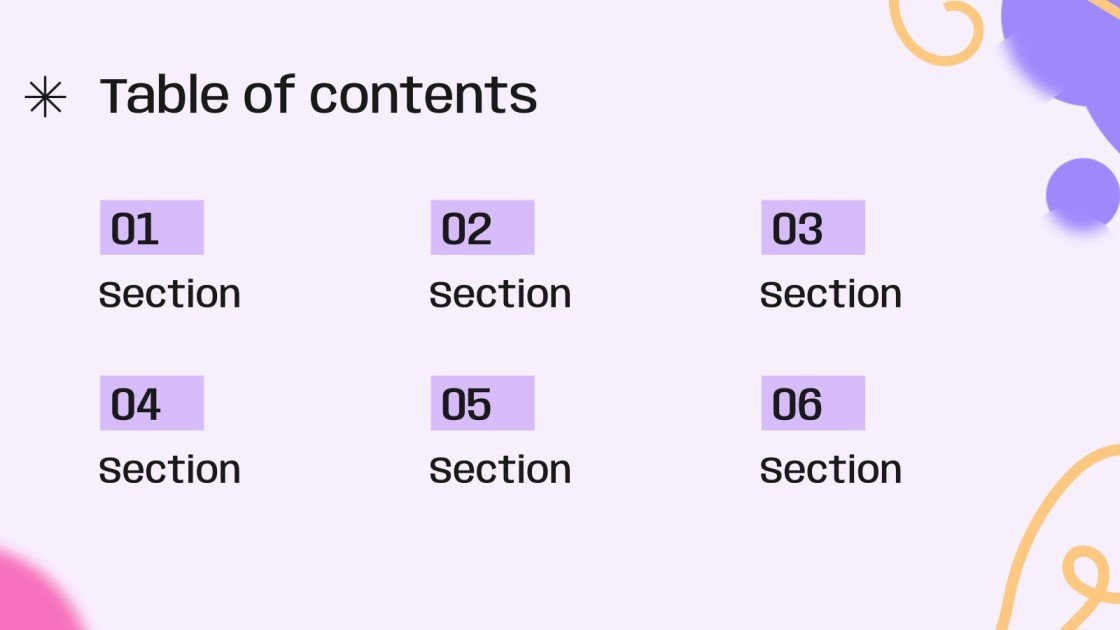Click the 06 number box
1120x630 pixels.
(812, 403)
